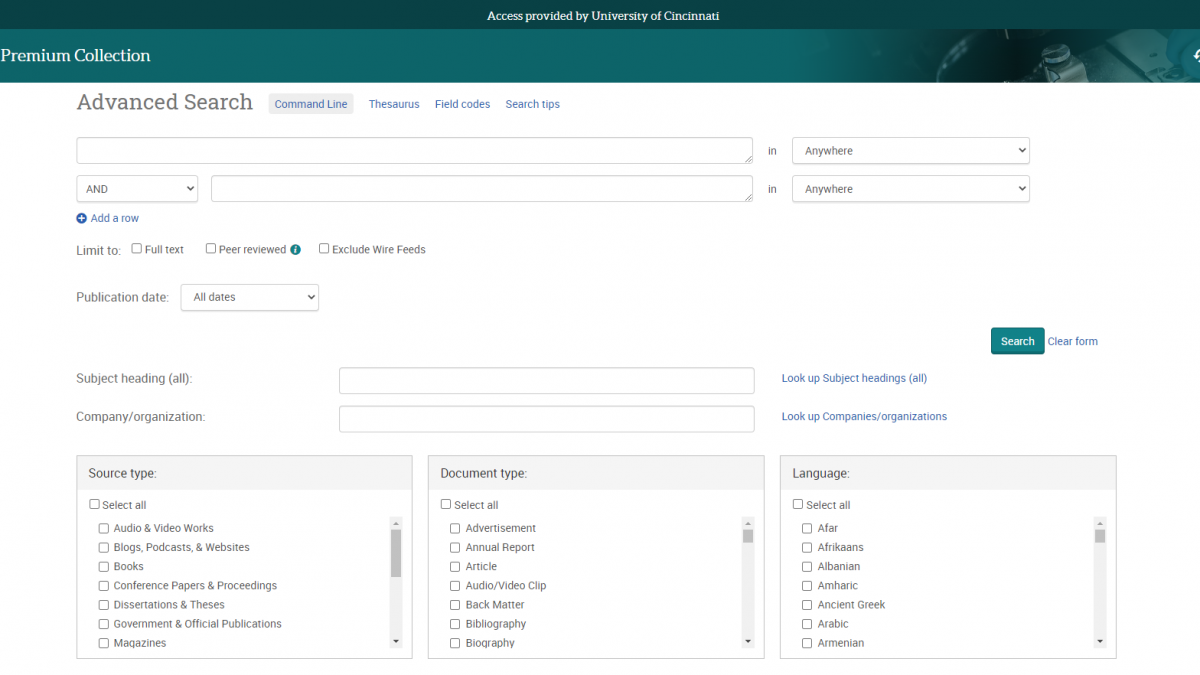This screenshot has width=1200, height=675.
Task: Click the Subject heading (all) input field
Action: click(x=546, y=381)
